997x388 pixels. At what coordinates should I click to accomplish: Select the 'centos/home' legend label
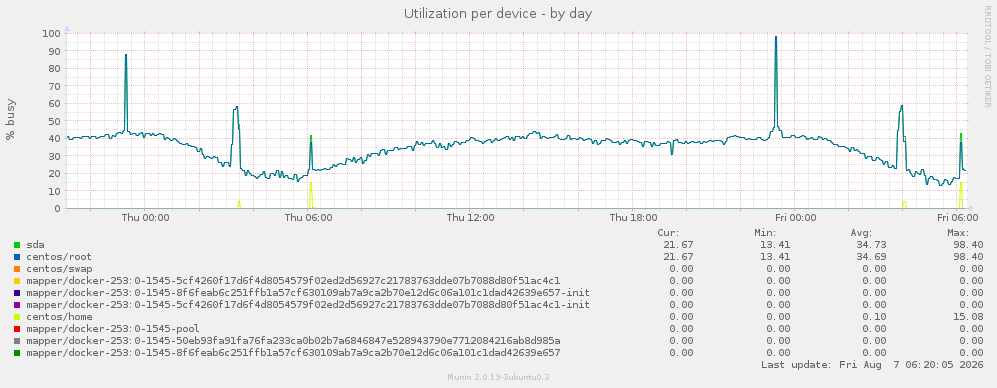pos(59,317)
